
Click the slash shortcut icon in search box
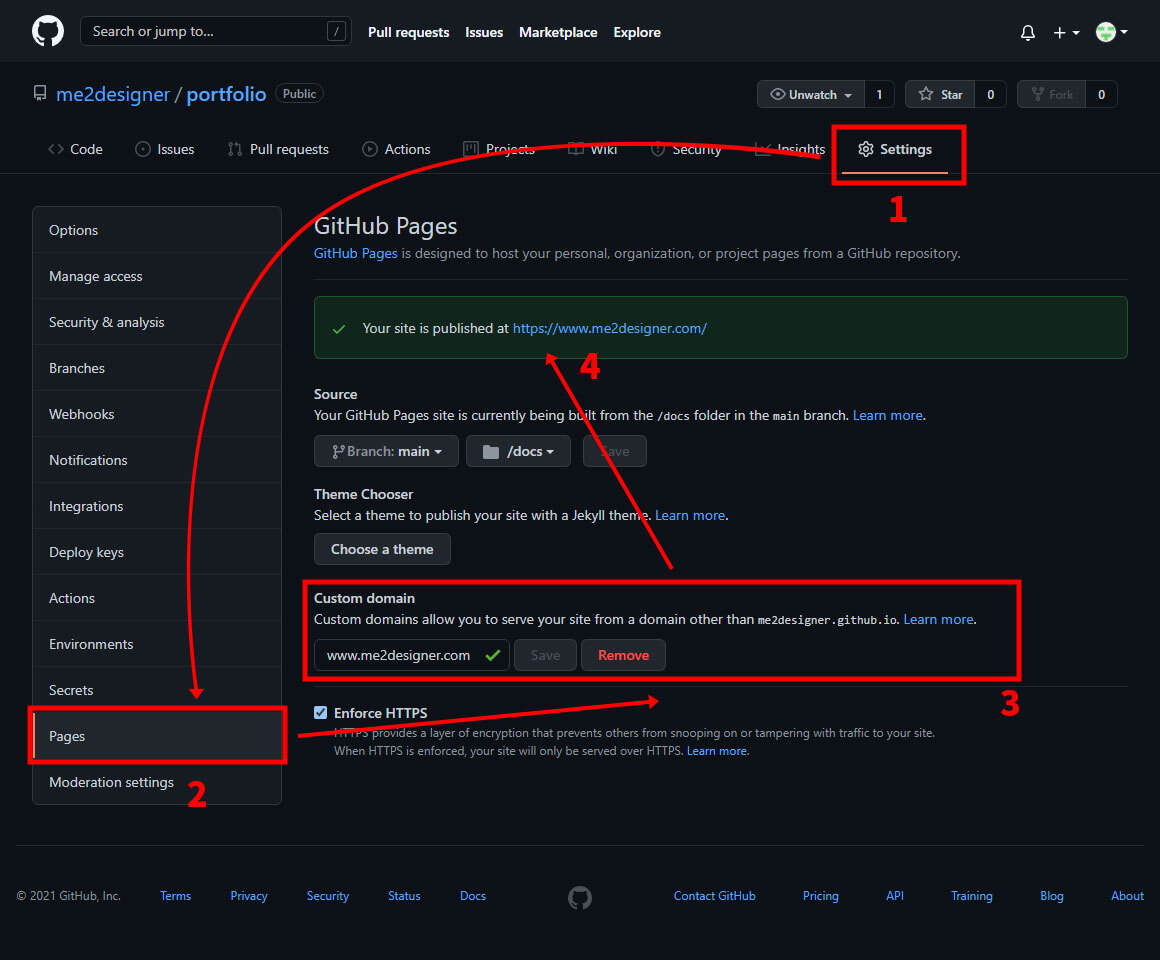coord(337,31)
